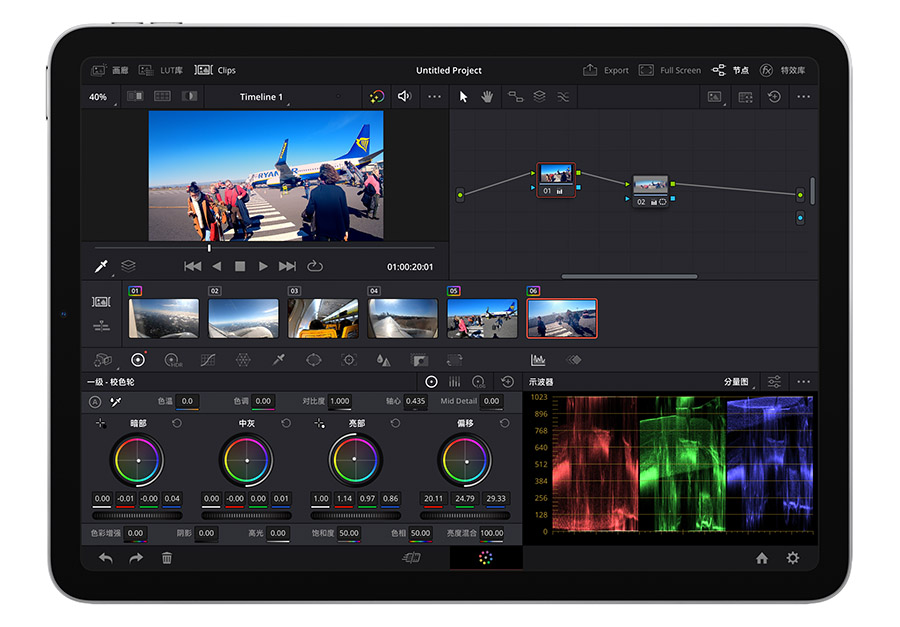900x627 pixels.
Task: Open viewer options three-dot menu
Action: point(435,96)
